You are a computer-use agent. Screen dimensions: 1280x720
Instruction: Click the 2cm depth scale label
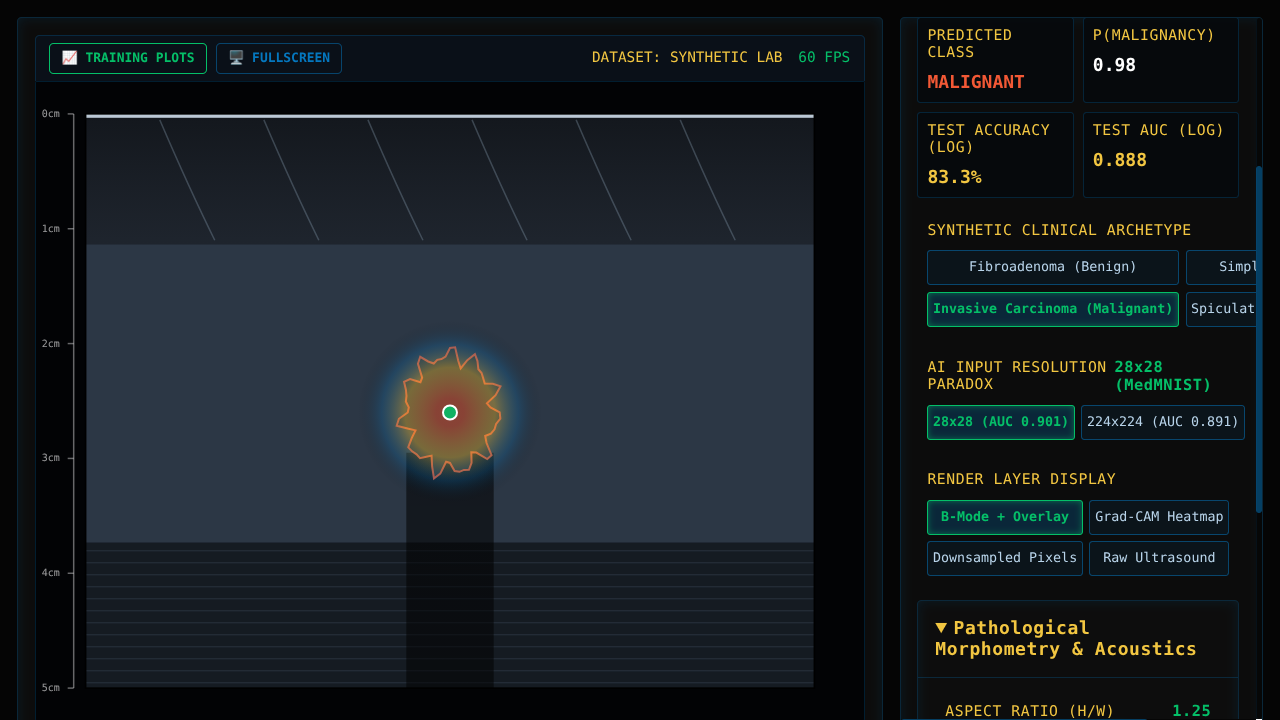(x=51, y=344)
